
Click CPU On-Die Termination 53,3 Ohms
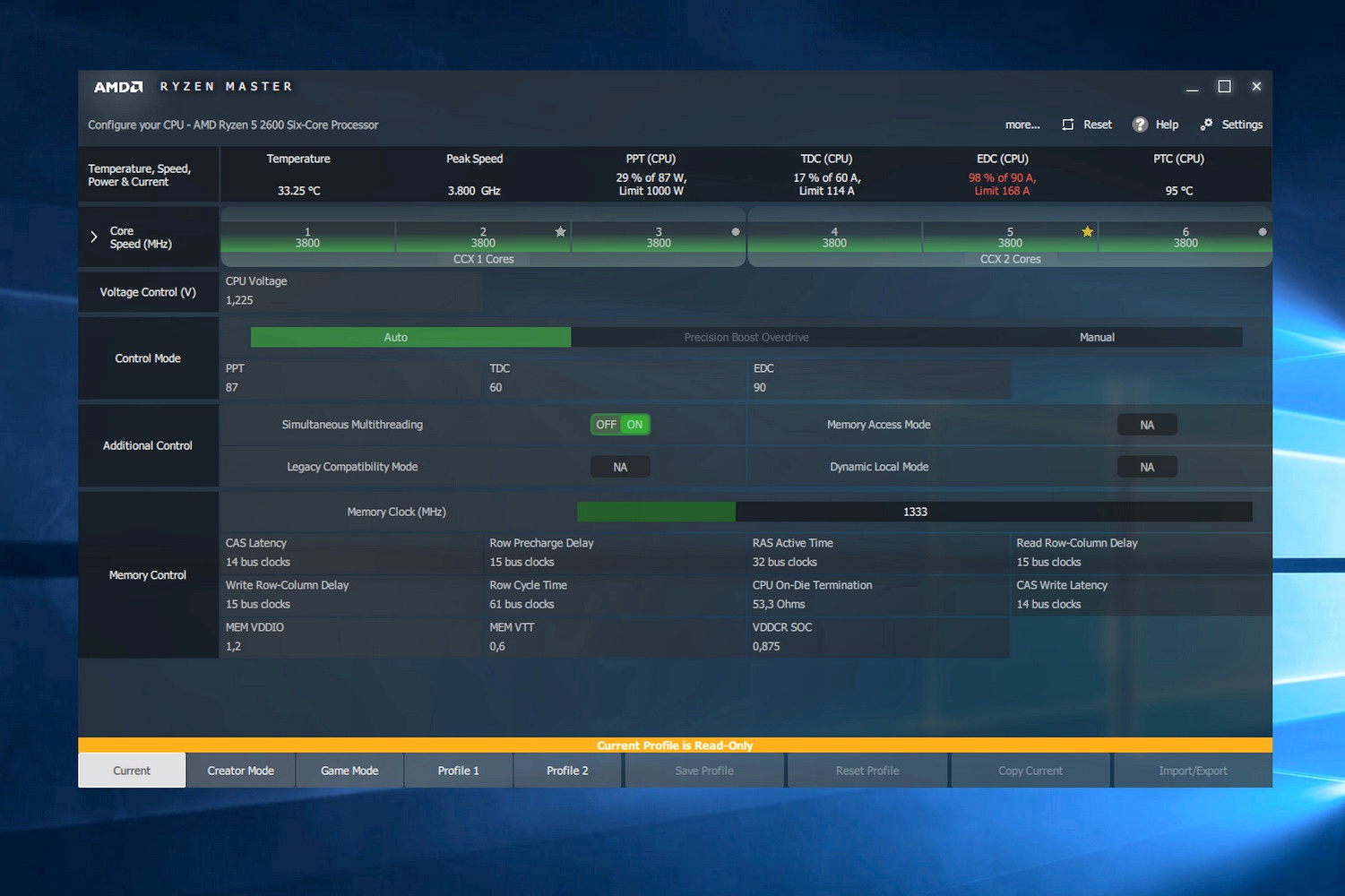(x=879, y=595)
